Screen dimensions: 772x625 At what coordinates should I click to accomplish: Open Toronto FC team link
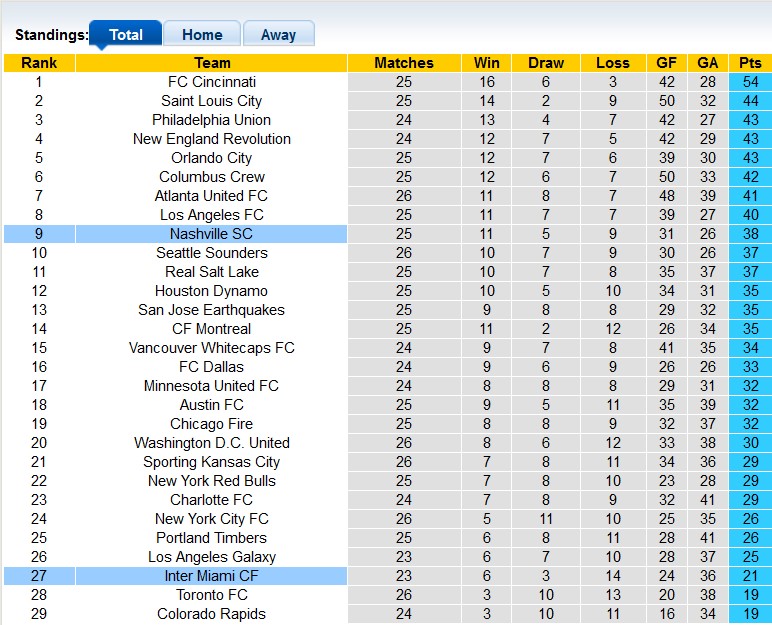212,595
